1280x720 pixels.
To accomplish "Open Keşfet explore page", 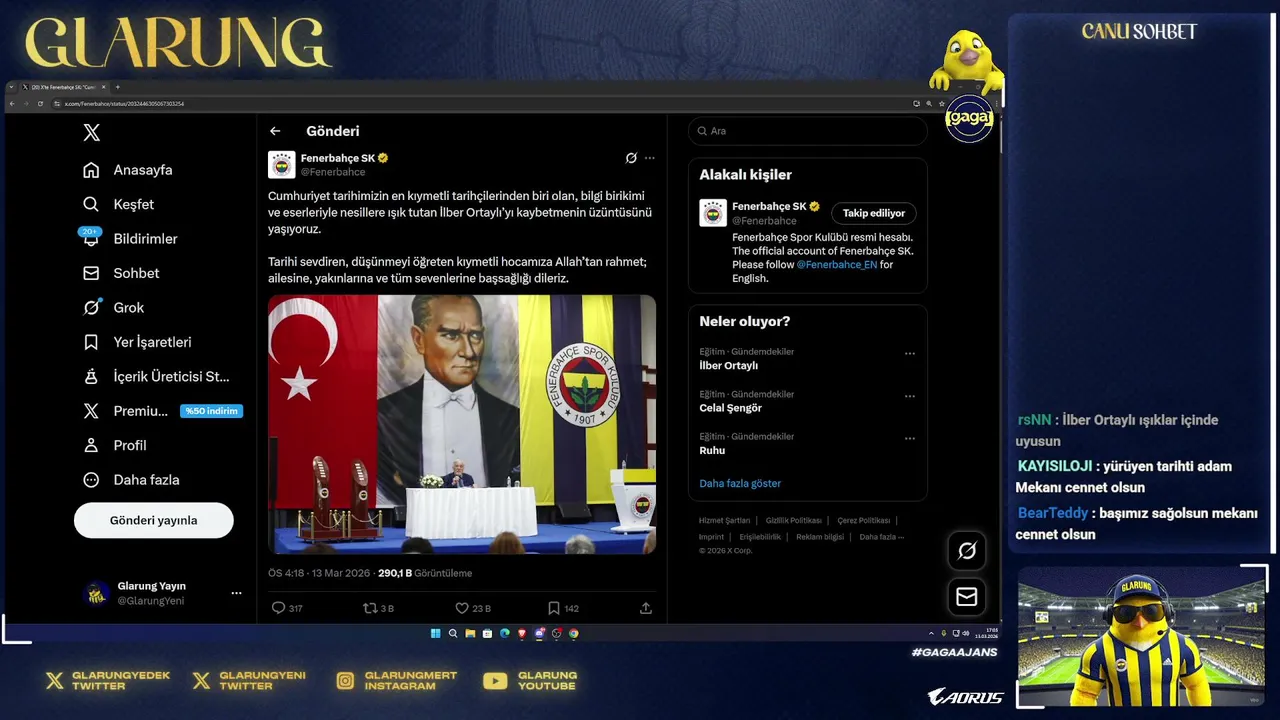I will 118,204.
